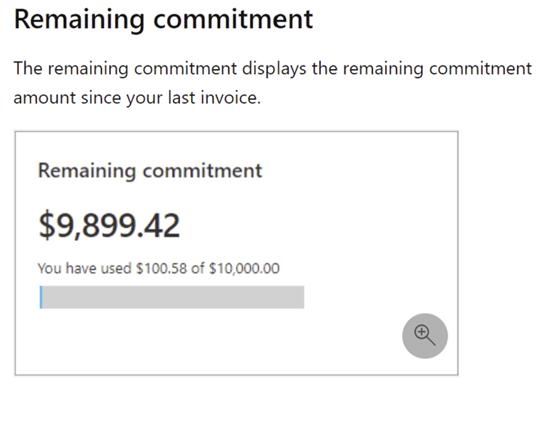Screen dimensions: 554x422
Task: Open the Remaining commitment card screenshot thumbnail
Action: [236, 253]
